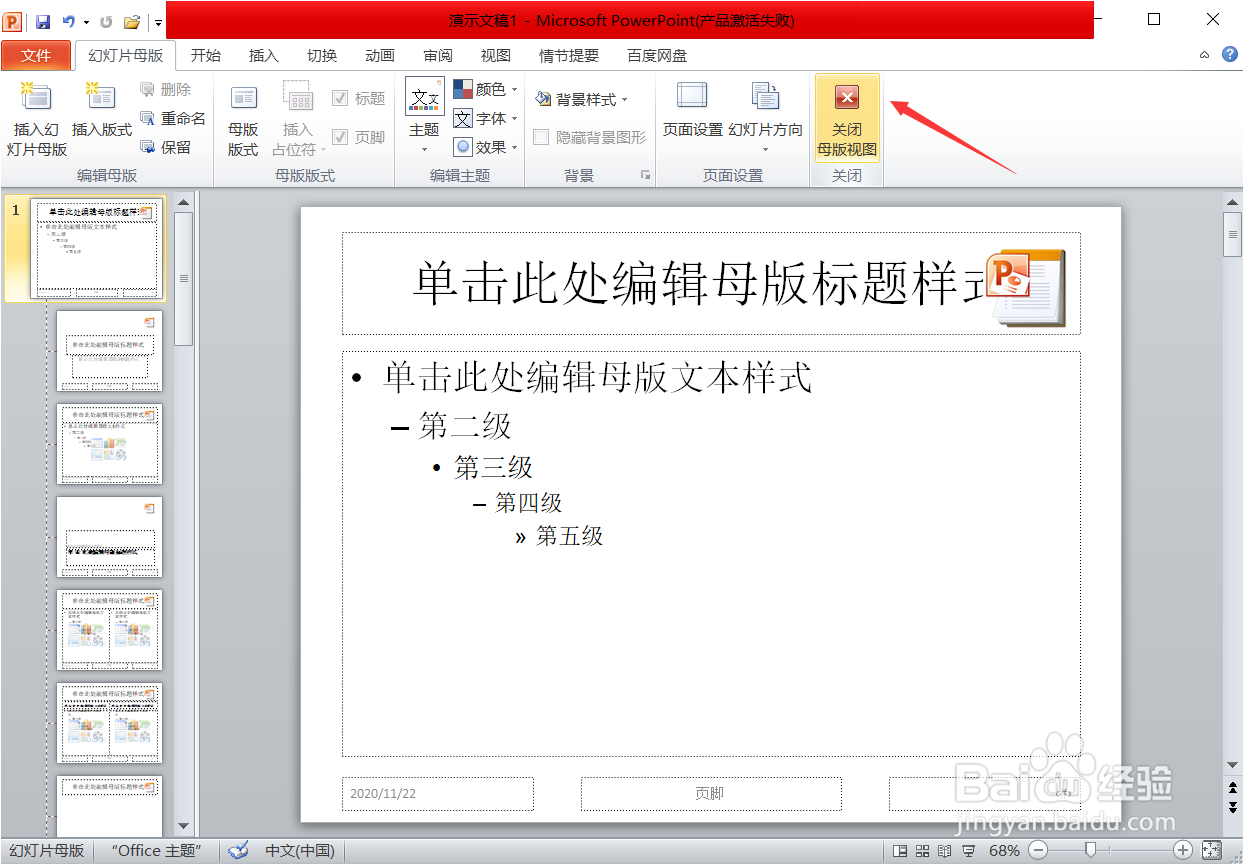
Task: Open the 效果 theme effects dropdown
Action: click(486, 147)
